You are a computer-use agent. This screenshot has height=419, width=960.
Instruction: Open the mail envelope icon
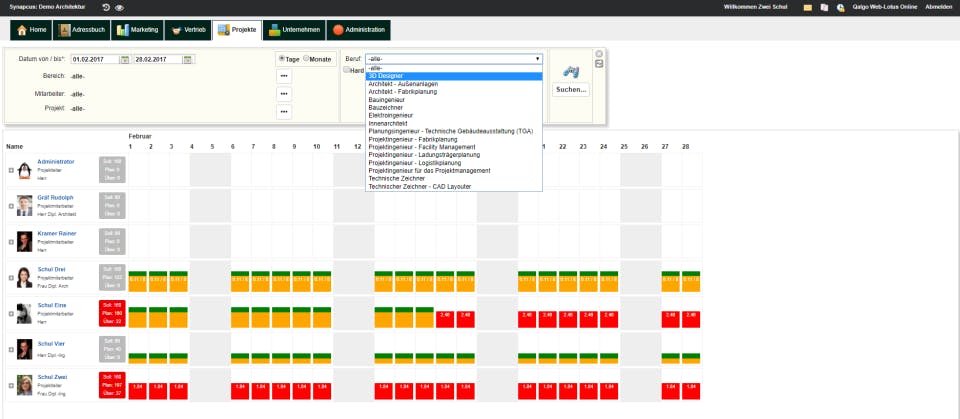click(808, 7)
